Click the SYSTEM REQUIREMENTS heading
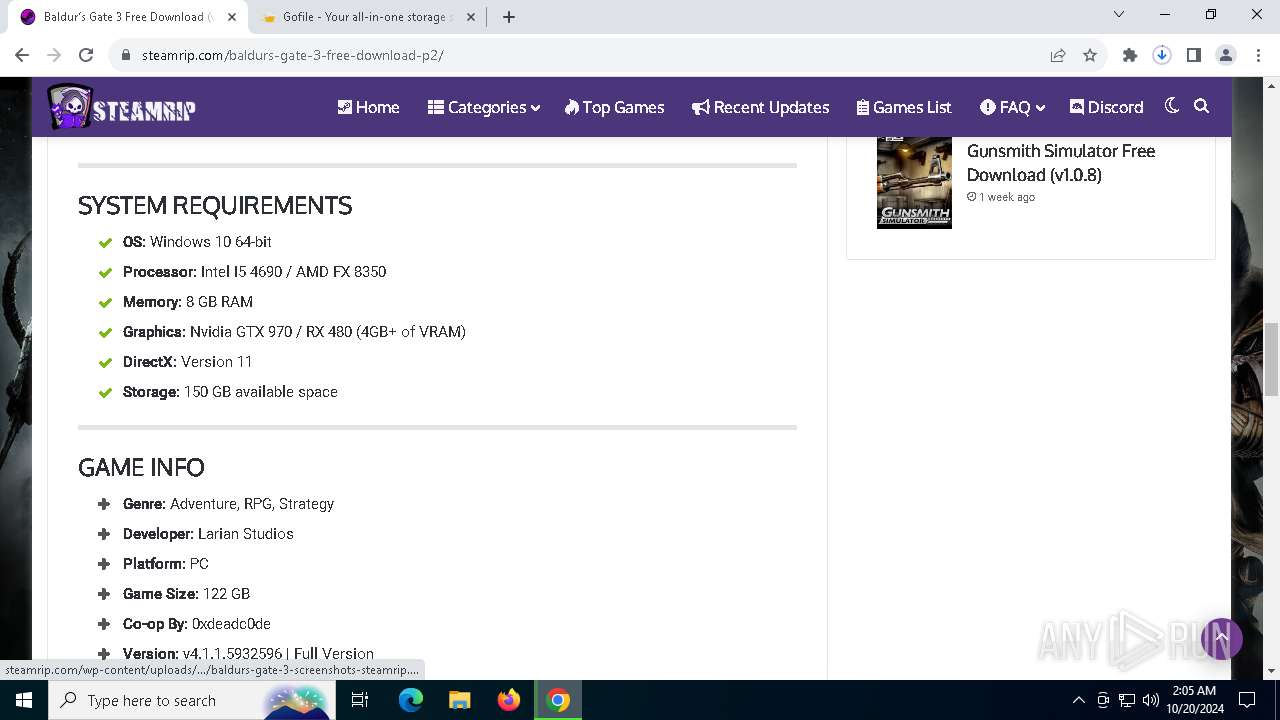The height and width of the screenshot is (720, 1280). [x=215, y=206]
